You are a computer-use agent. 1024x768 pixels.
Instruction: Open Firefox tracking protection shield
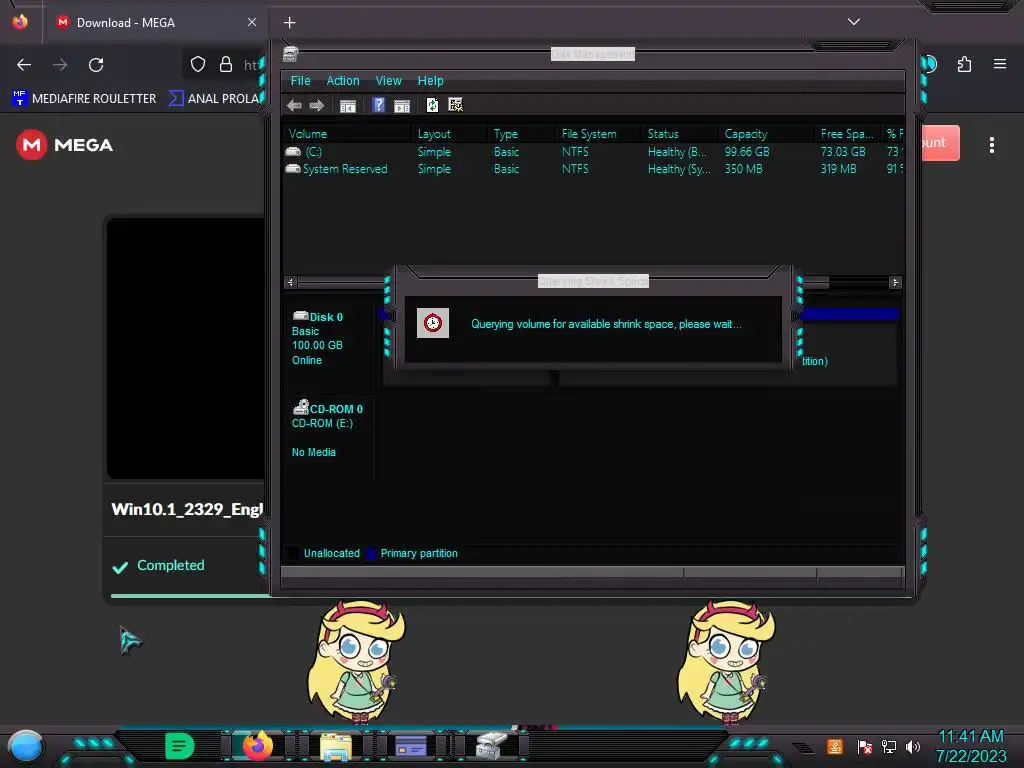198,64
